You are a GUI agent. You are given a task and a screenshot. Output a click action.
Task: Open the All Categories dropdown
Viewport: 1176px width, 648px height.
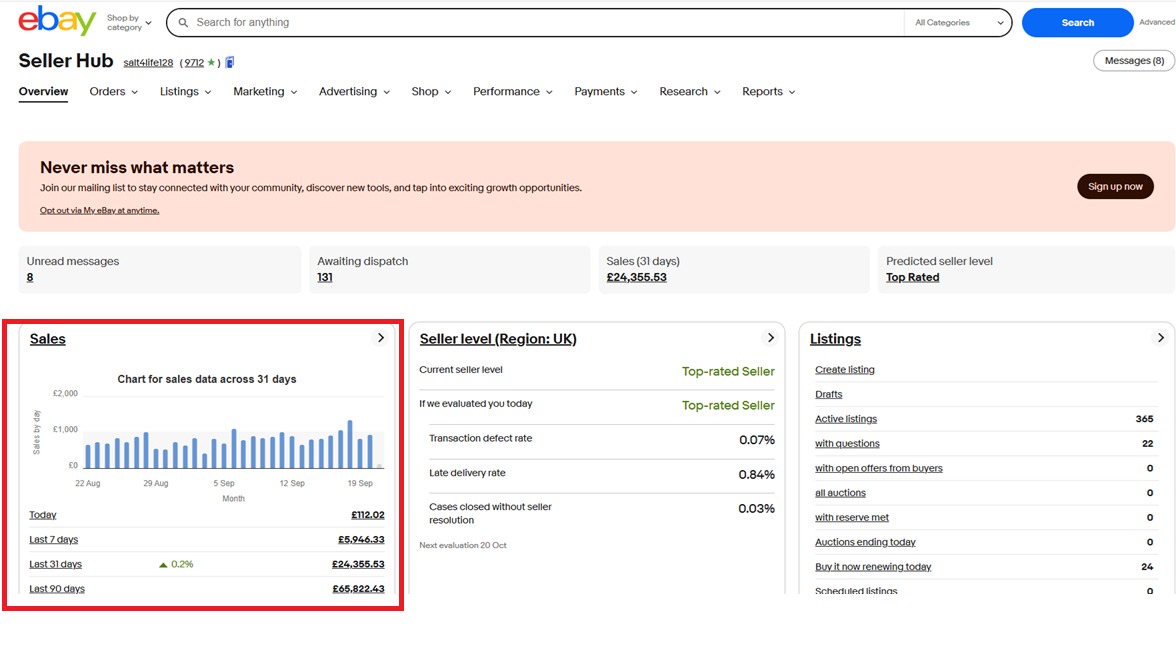[x=958, y=23]
